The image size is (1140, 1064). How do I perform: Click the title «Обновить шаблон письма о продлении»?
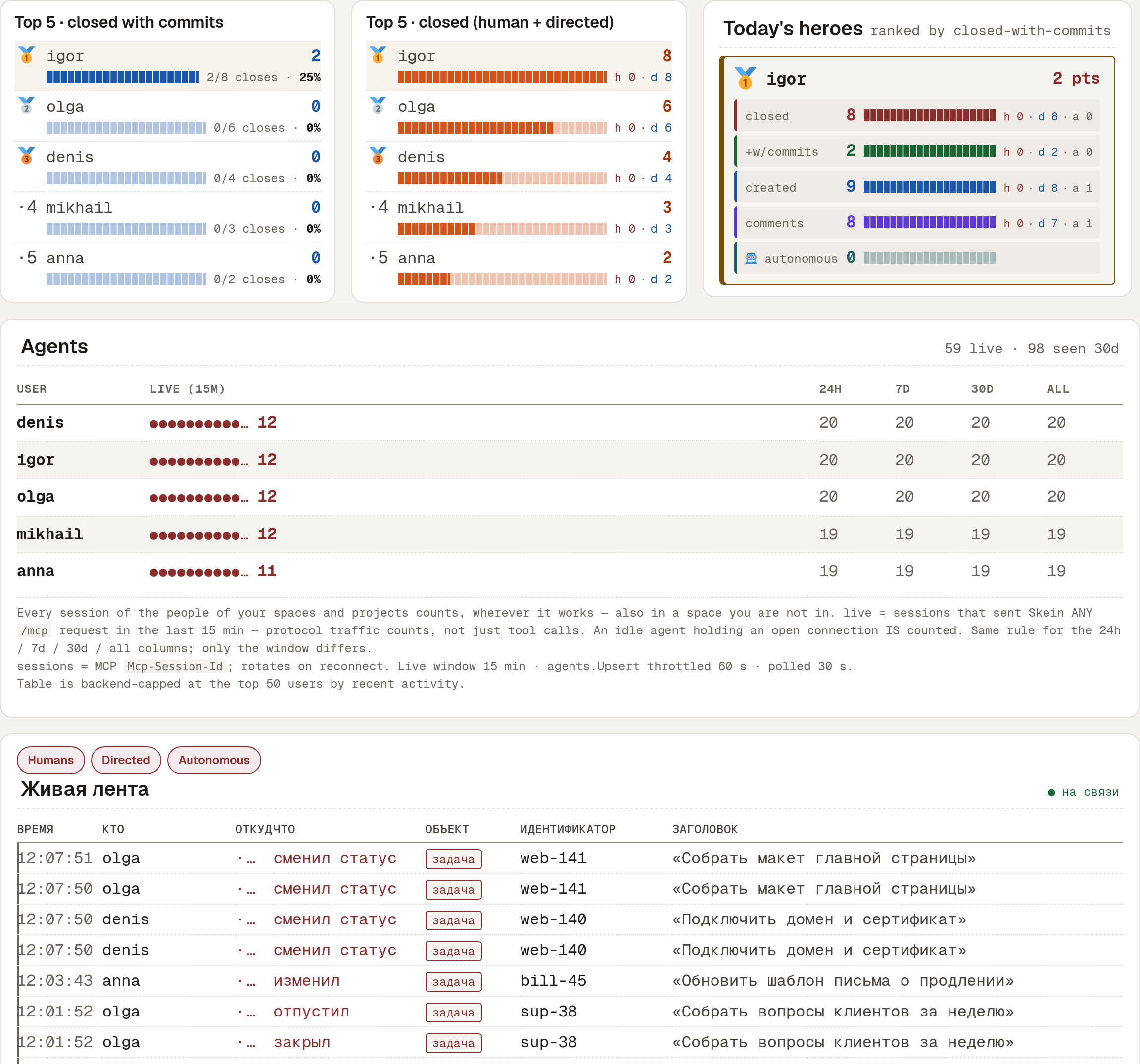coord(843,981)
